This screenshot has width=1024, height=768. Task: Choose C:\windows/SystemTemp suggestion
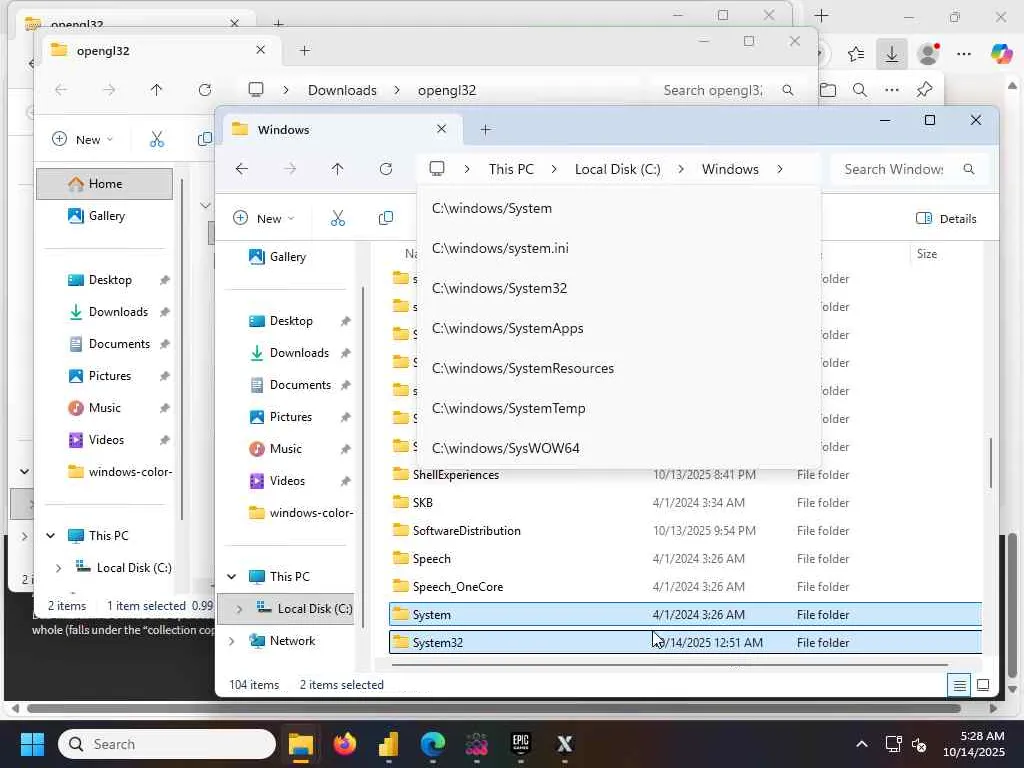[618, 408]
